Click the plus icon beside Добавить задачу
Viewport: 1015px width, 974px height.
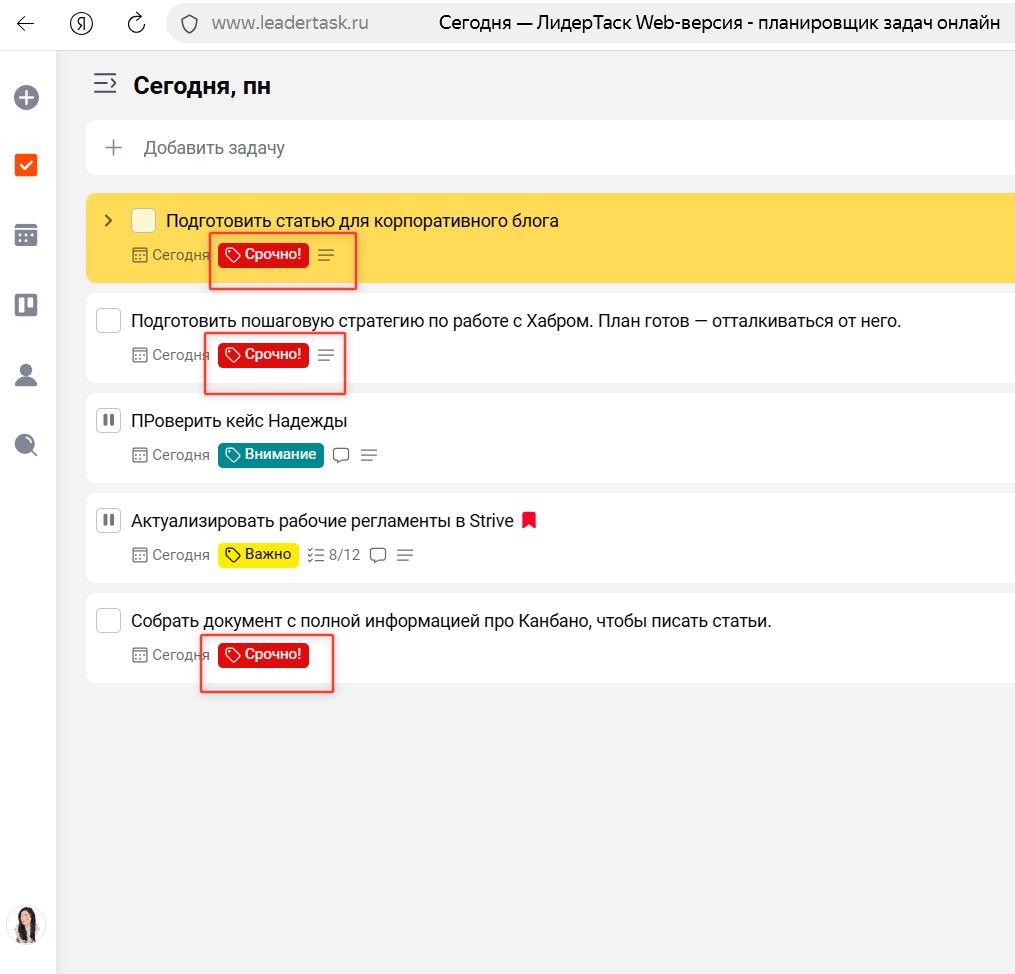pos(113,148)
